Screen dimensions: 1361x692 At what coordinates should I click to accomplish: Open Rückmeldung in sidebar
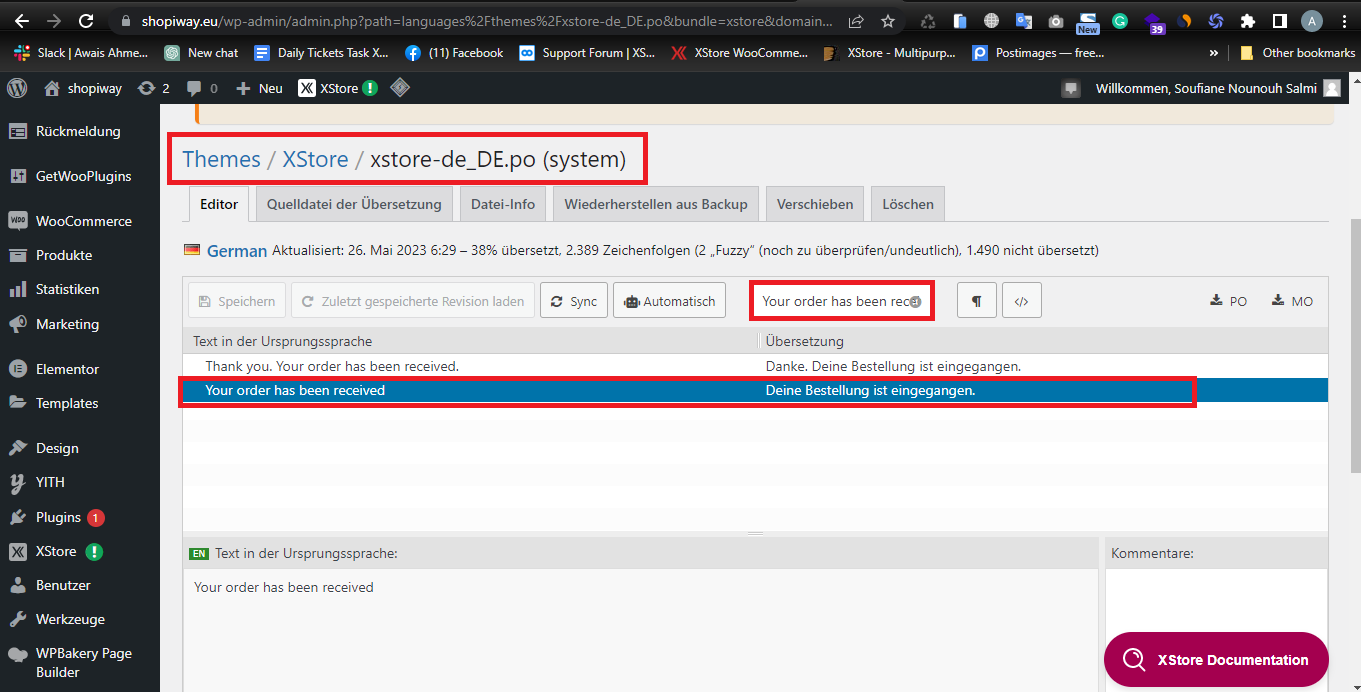click(79, 131)
